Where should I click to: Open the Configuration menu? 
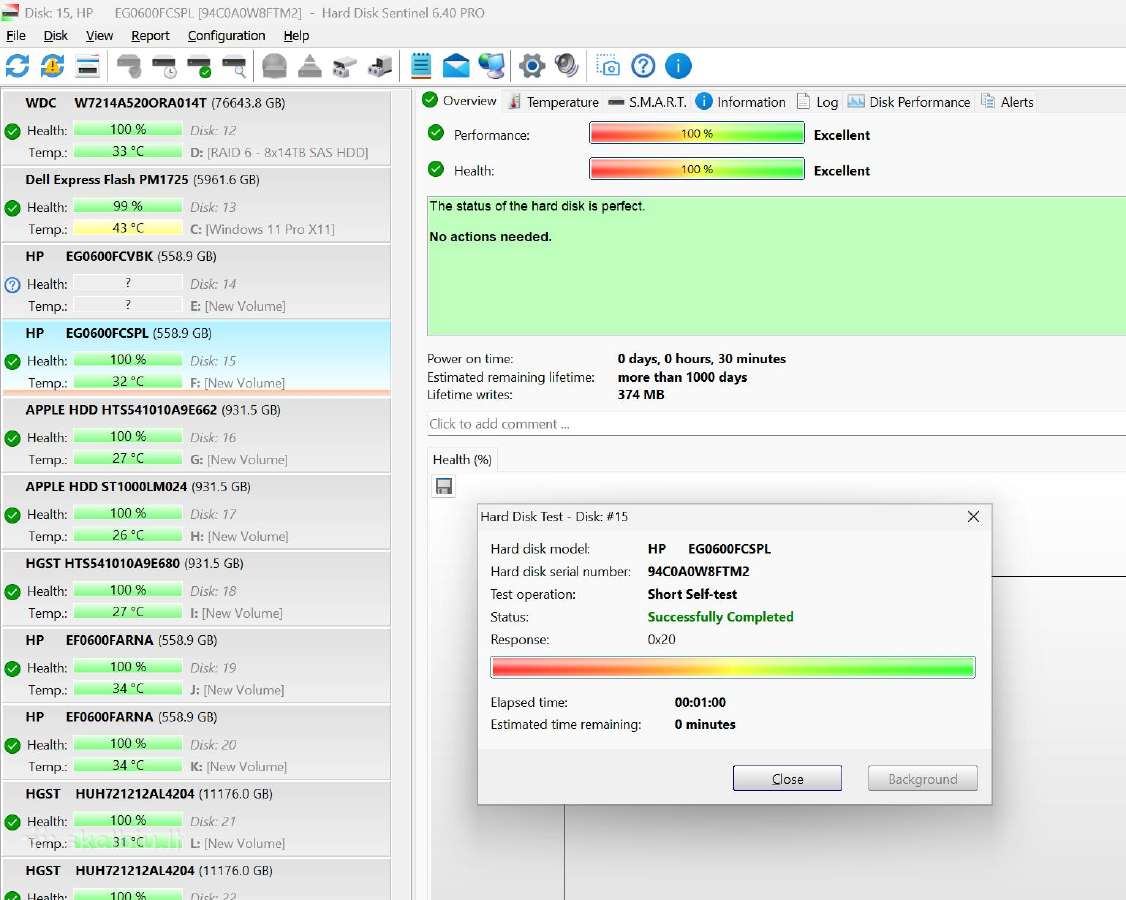point(226,35)
